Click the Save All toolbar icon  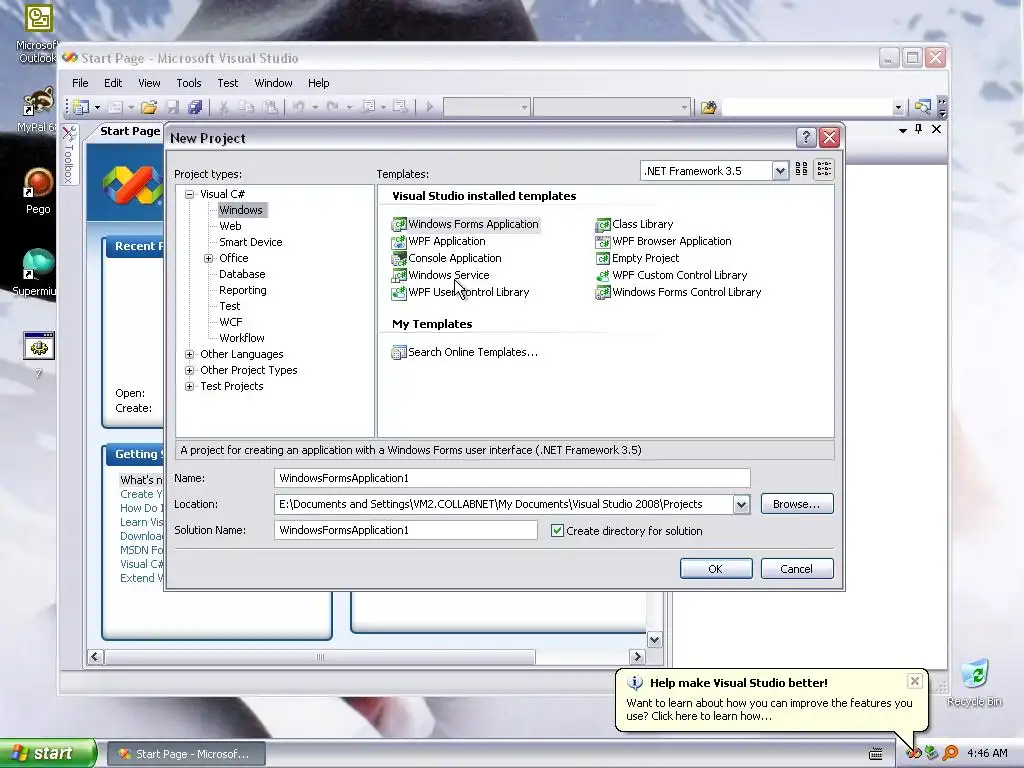[x=195, y=106]
